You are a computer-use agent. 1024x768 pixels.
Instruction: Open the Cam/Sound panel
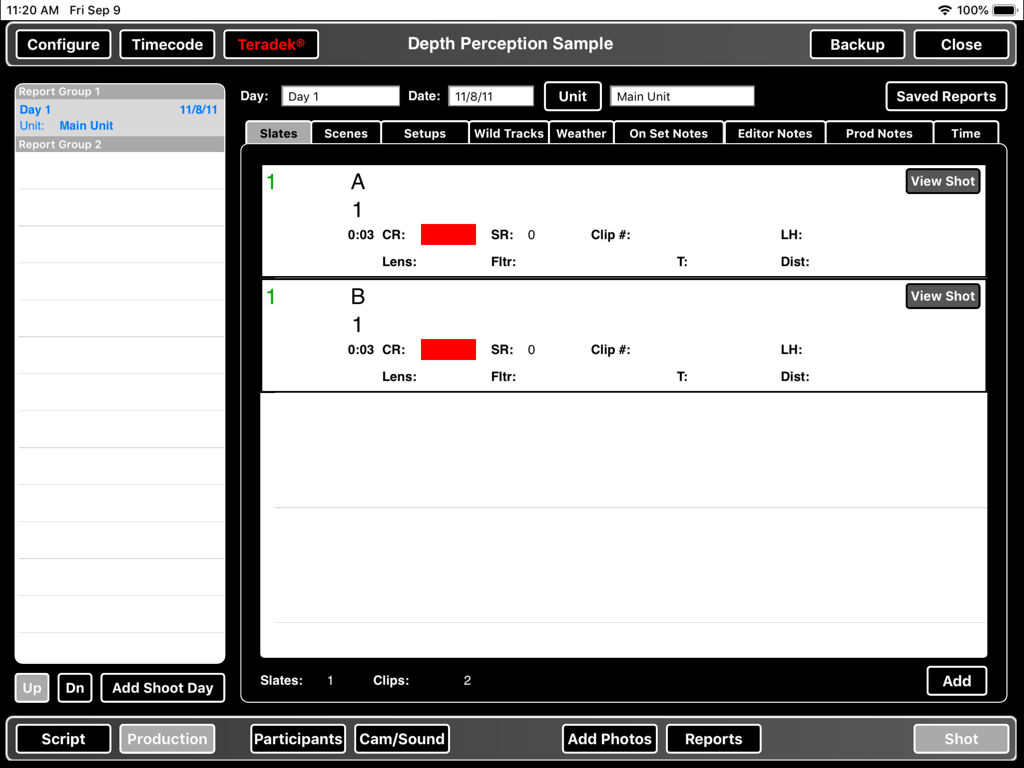(401, 738)
